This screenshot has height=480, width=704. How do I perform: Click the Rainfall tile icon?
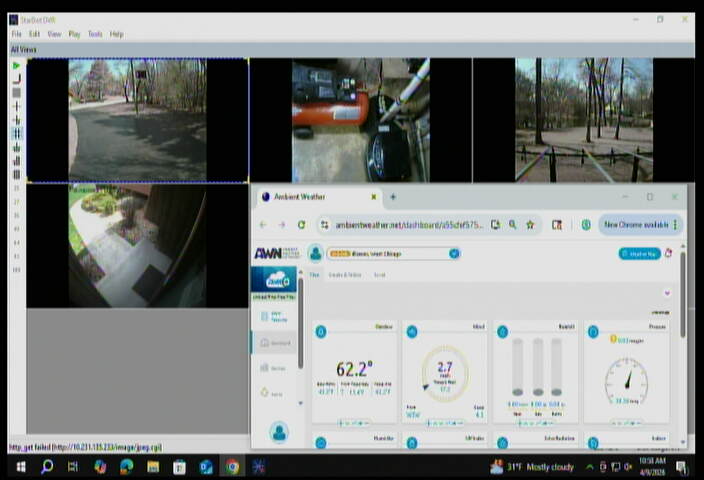502,332
